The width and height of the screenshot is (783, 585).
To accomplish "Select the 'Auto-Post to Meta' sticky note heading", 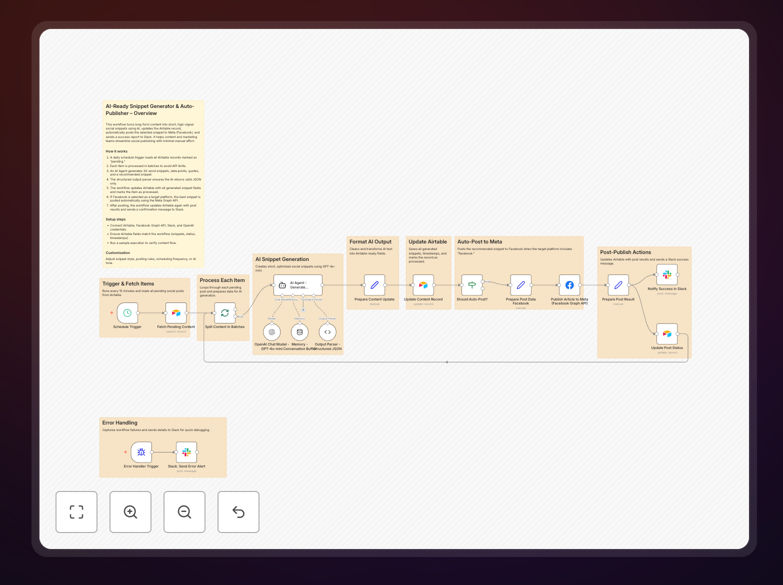I will 480,242.
